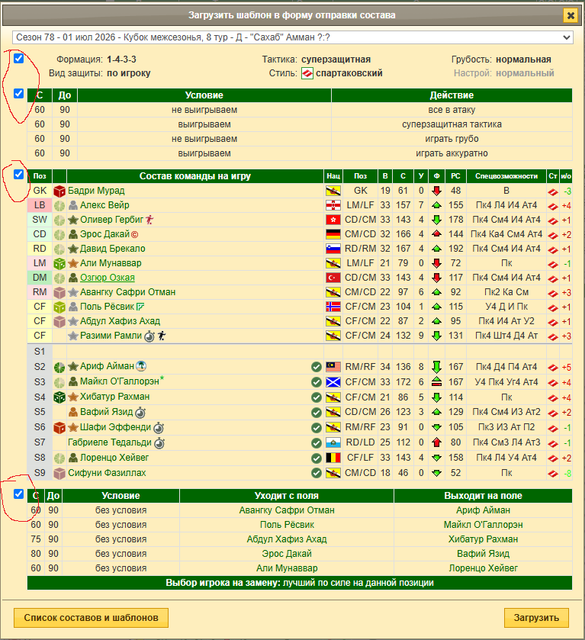Click the green check icon in Ариф Айман row
Image resolution: width=585 pixels, height=640 pixels.
[316, 367]
